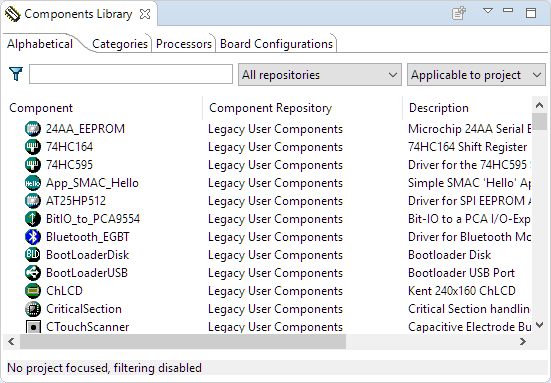This screenshot has height=383, width=551.
Task: Click the disabled toolbar icon in view header
Action: tap(459, 13)
